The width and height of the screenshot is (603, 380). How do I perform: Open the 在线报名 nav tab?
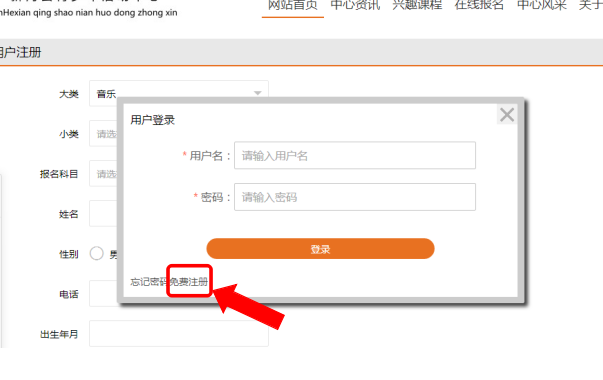[479, 5]
